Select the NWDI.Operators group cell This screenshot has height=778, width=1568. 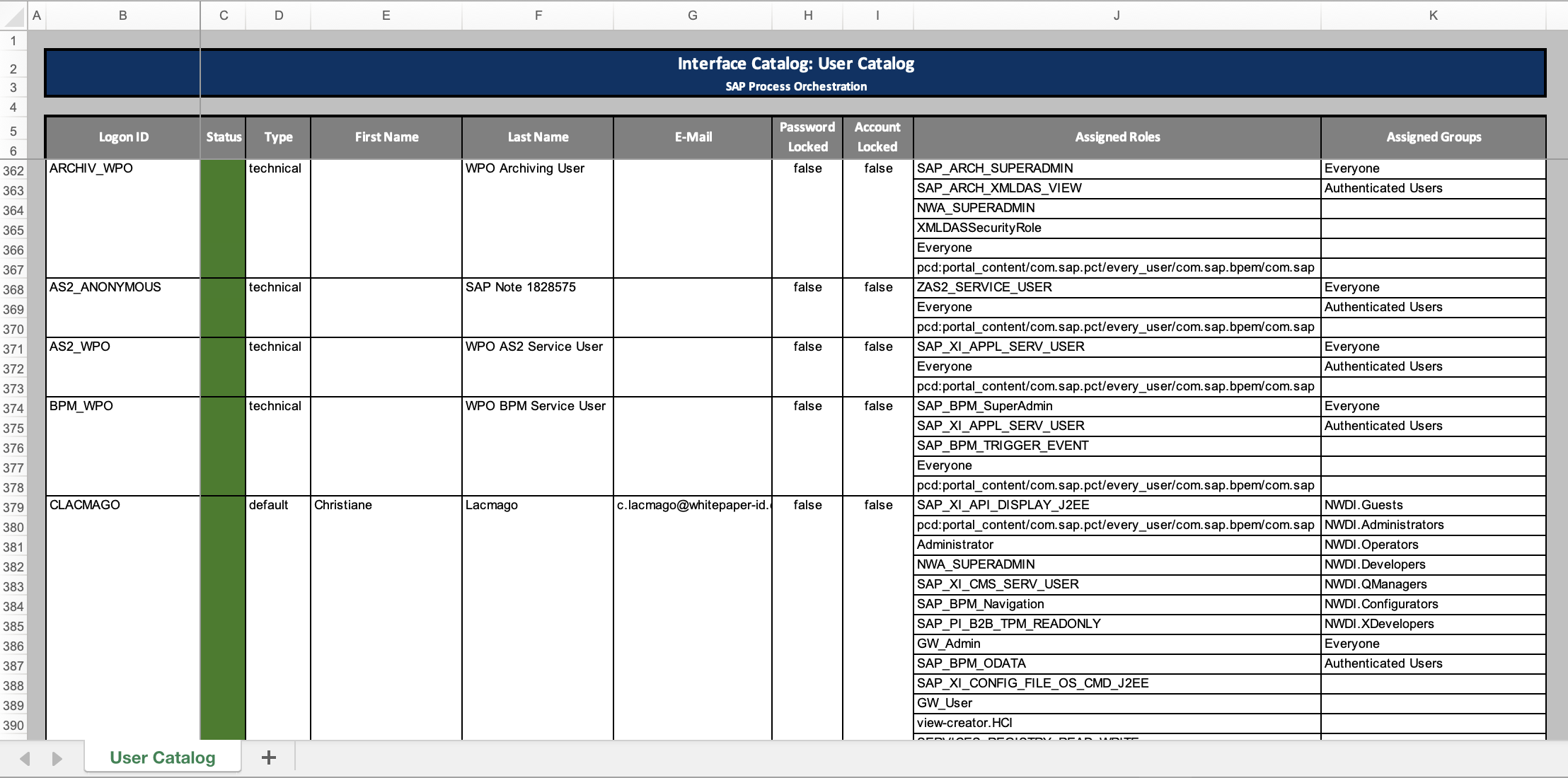pos(1434,545)
